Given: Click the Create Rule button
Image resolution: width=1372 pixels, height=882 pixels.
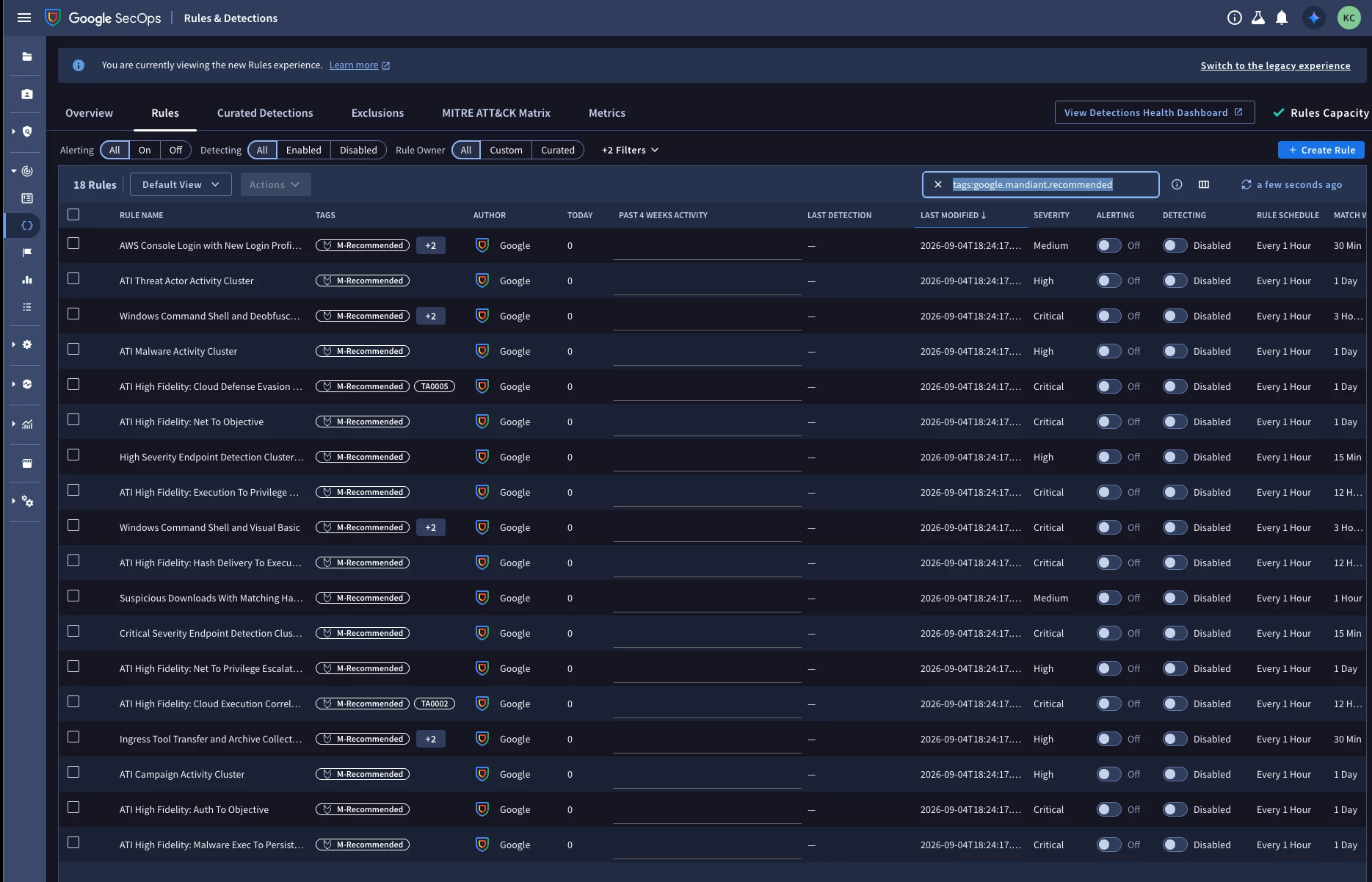Looking at the screenshot, I should pyautogui.click(x=1321, y=150).
